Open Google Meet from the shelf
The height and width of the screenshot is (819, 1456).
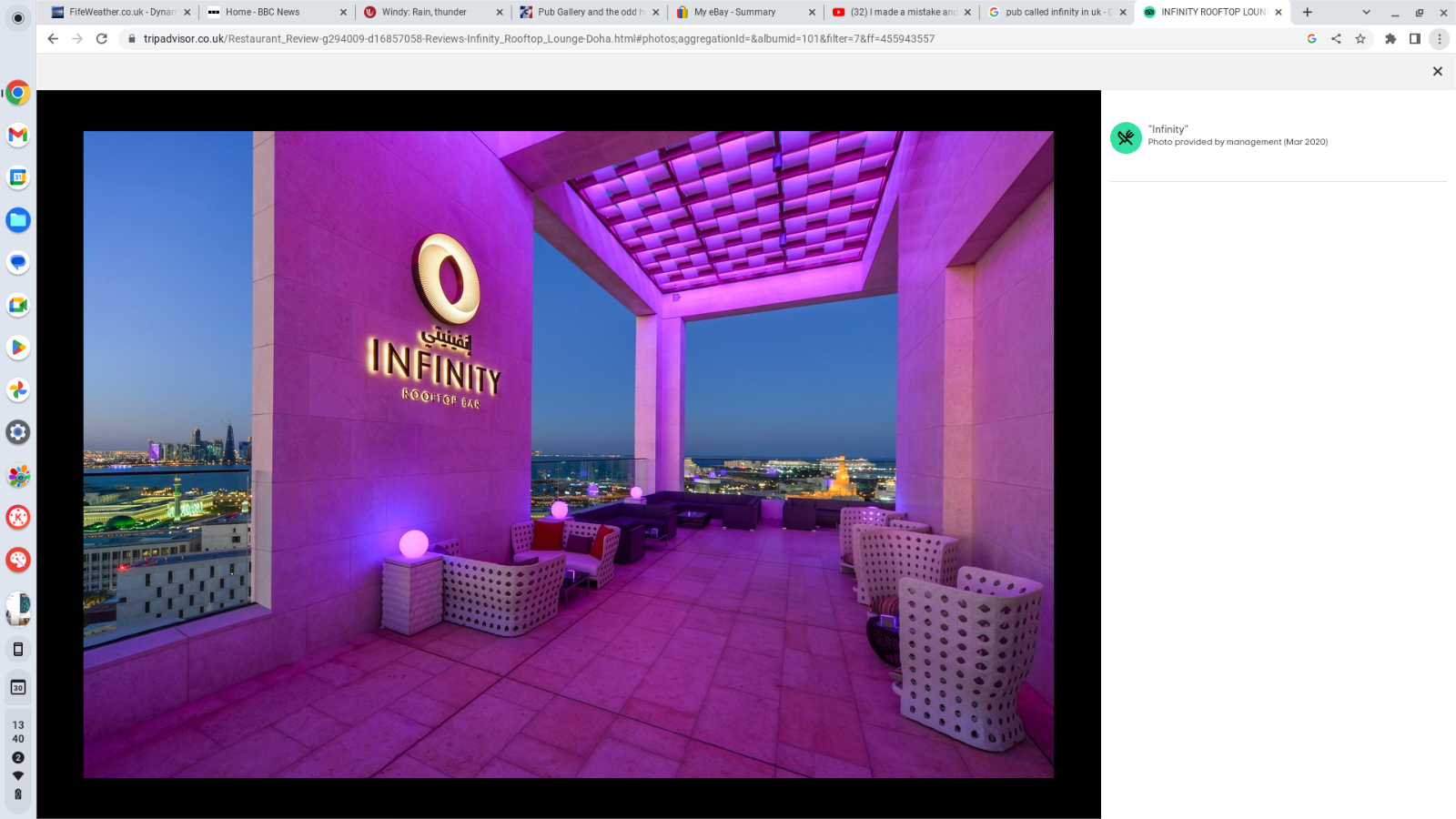click(x=18, y=305)
